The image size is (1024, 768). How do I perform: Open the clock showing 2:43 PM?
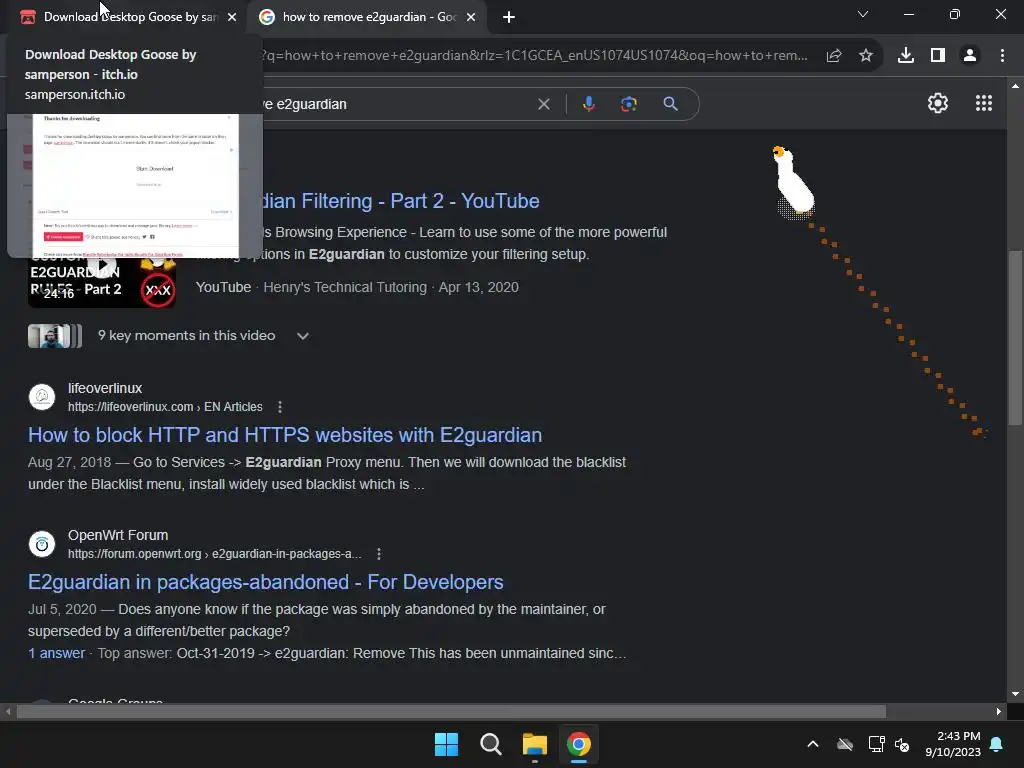tap(953, 744)
